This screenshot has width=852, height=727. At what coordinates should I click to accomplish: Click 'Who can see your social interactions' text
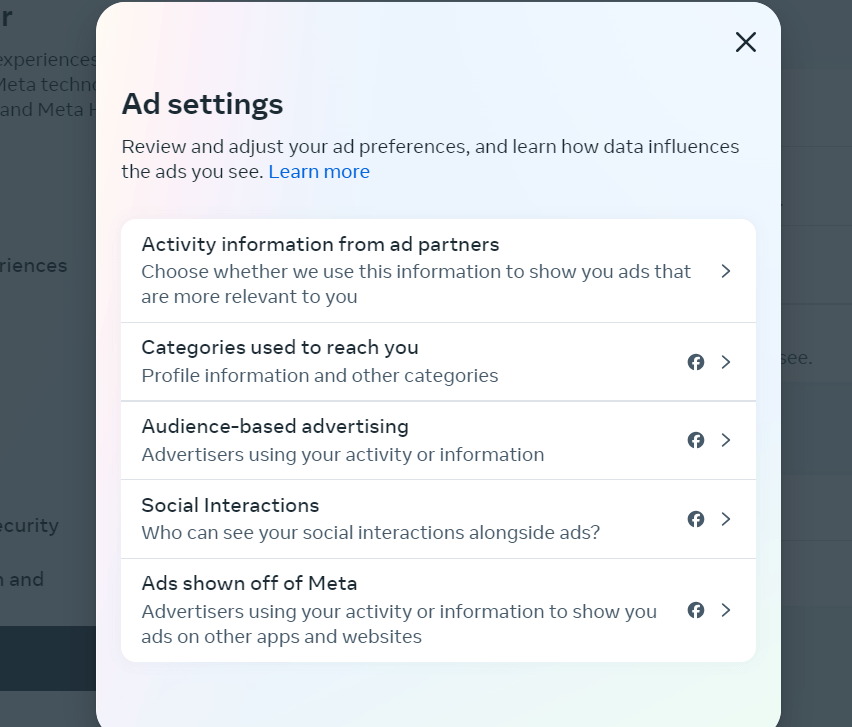tap(371, 533)
